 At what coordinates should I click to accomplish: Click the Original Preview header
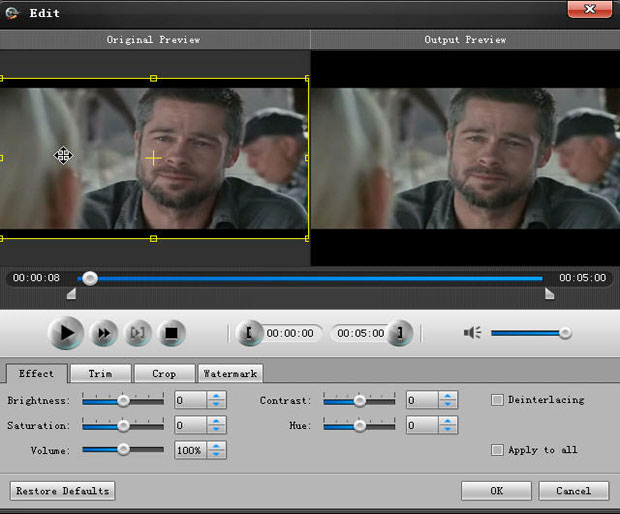(153, 40)
